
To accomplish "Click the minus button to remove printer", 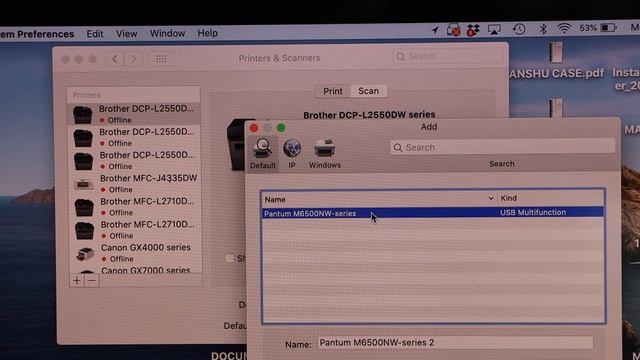I will pos(92,281).
